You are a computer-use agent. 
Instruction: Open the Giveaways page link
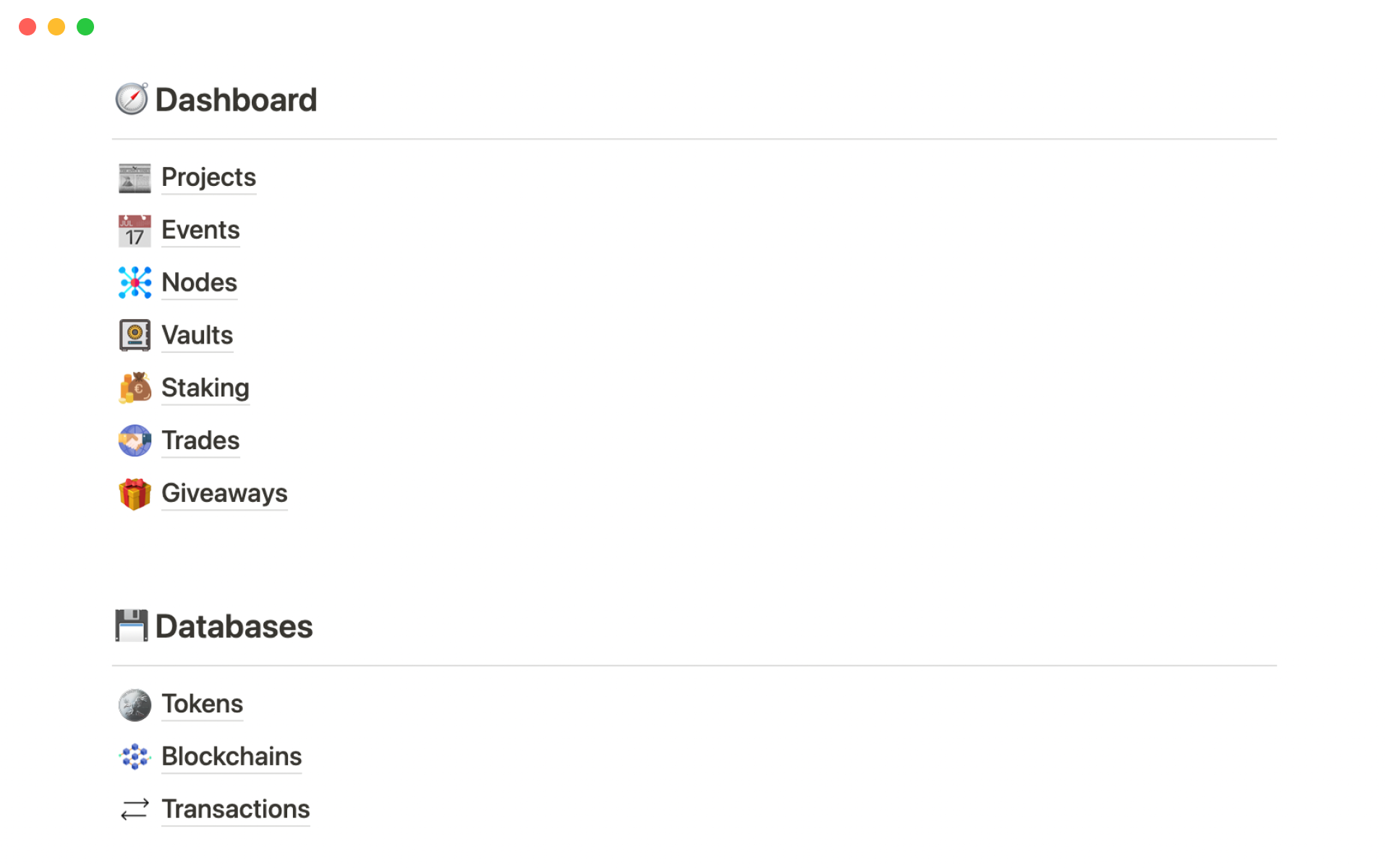pos(224,493)
